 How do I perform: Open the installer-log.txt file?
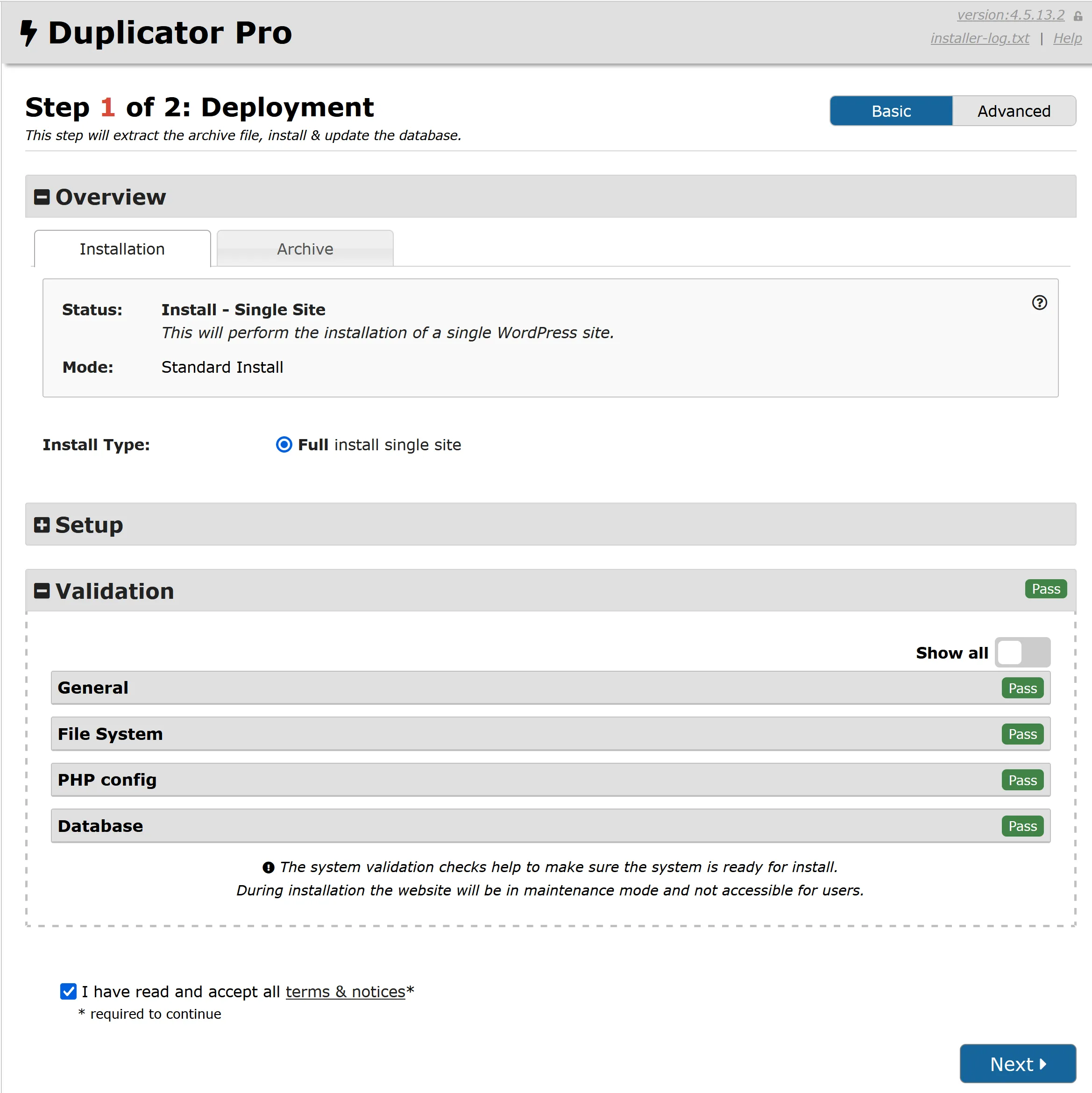(x=979, y=38)
